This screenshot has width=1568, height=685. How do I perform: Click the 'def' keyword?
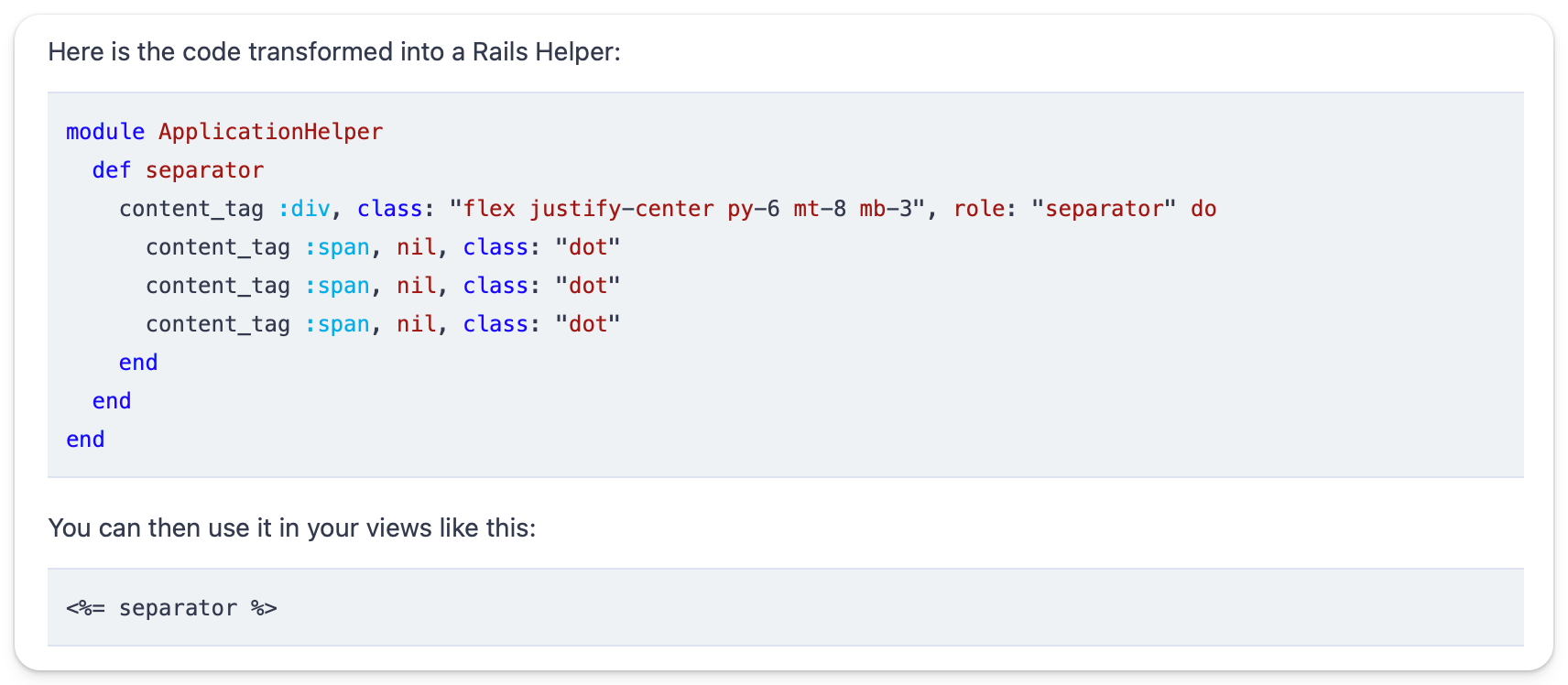112,170
